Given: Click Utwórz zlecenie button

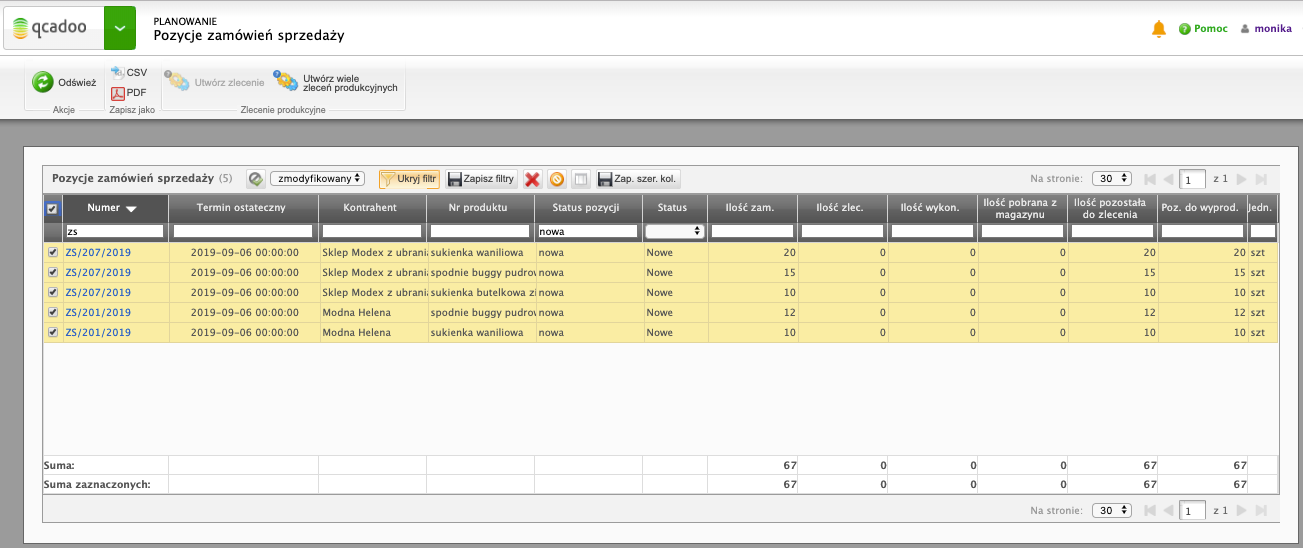Looking at the screenshot, I should (x=215, y=83).
